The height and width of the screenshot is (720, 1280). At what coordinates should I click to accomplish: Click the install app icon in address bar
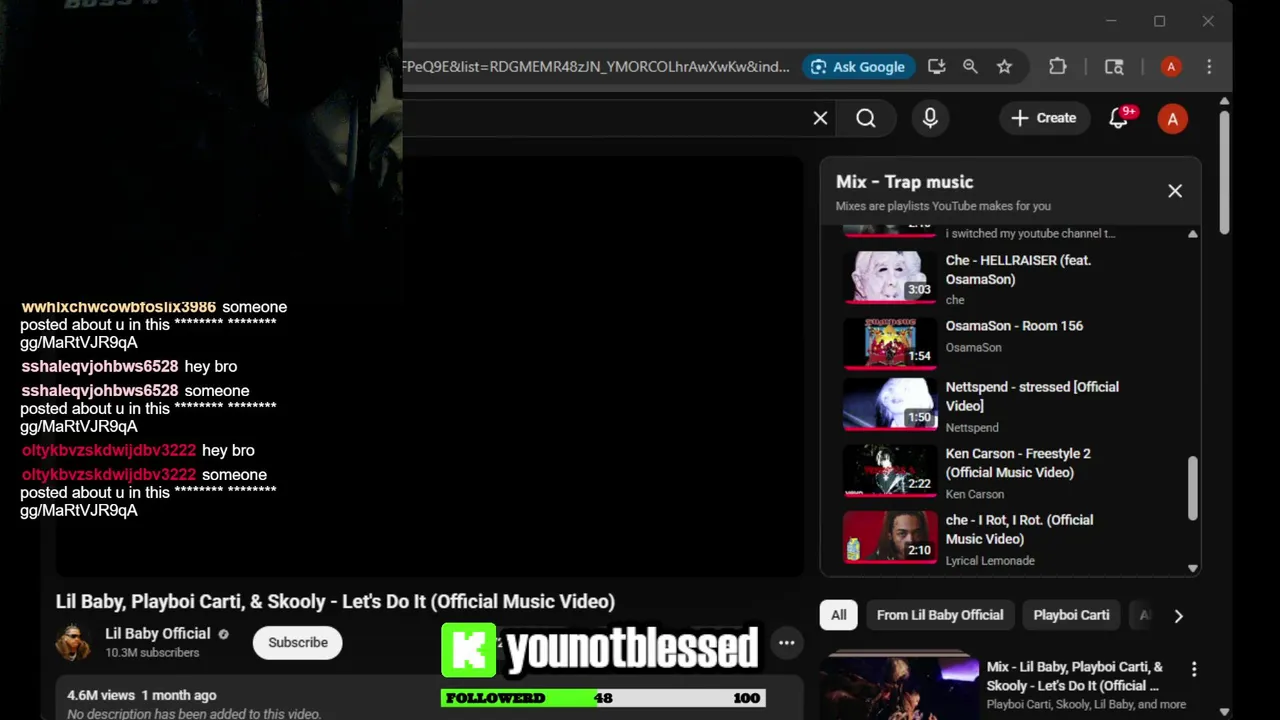point(937,67)
